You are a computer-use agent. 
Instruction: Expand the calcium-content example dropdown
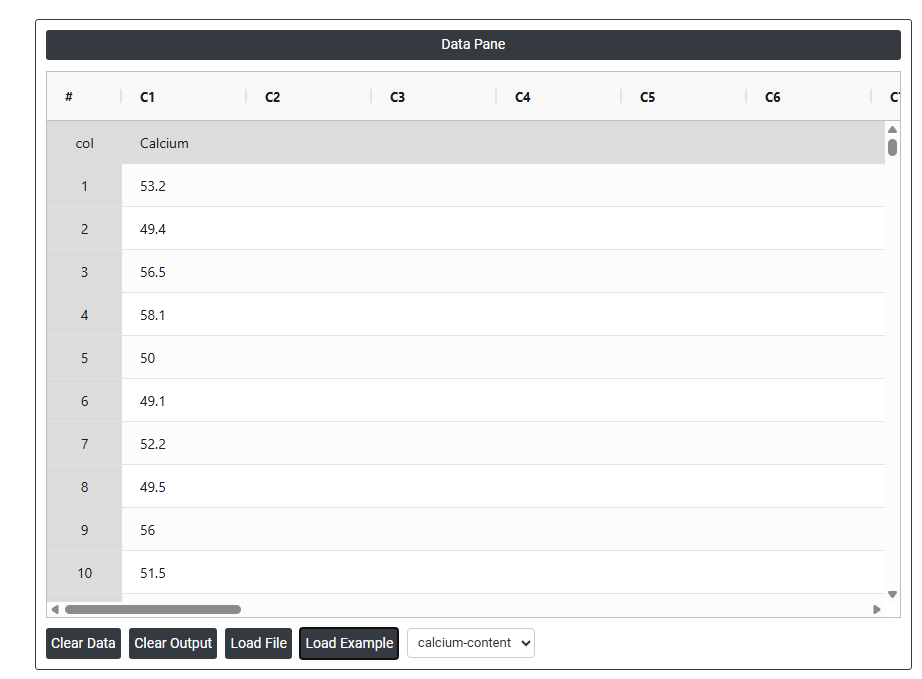tap(471, 643)
